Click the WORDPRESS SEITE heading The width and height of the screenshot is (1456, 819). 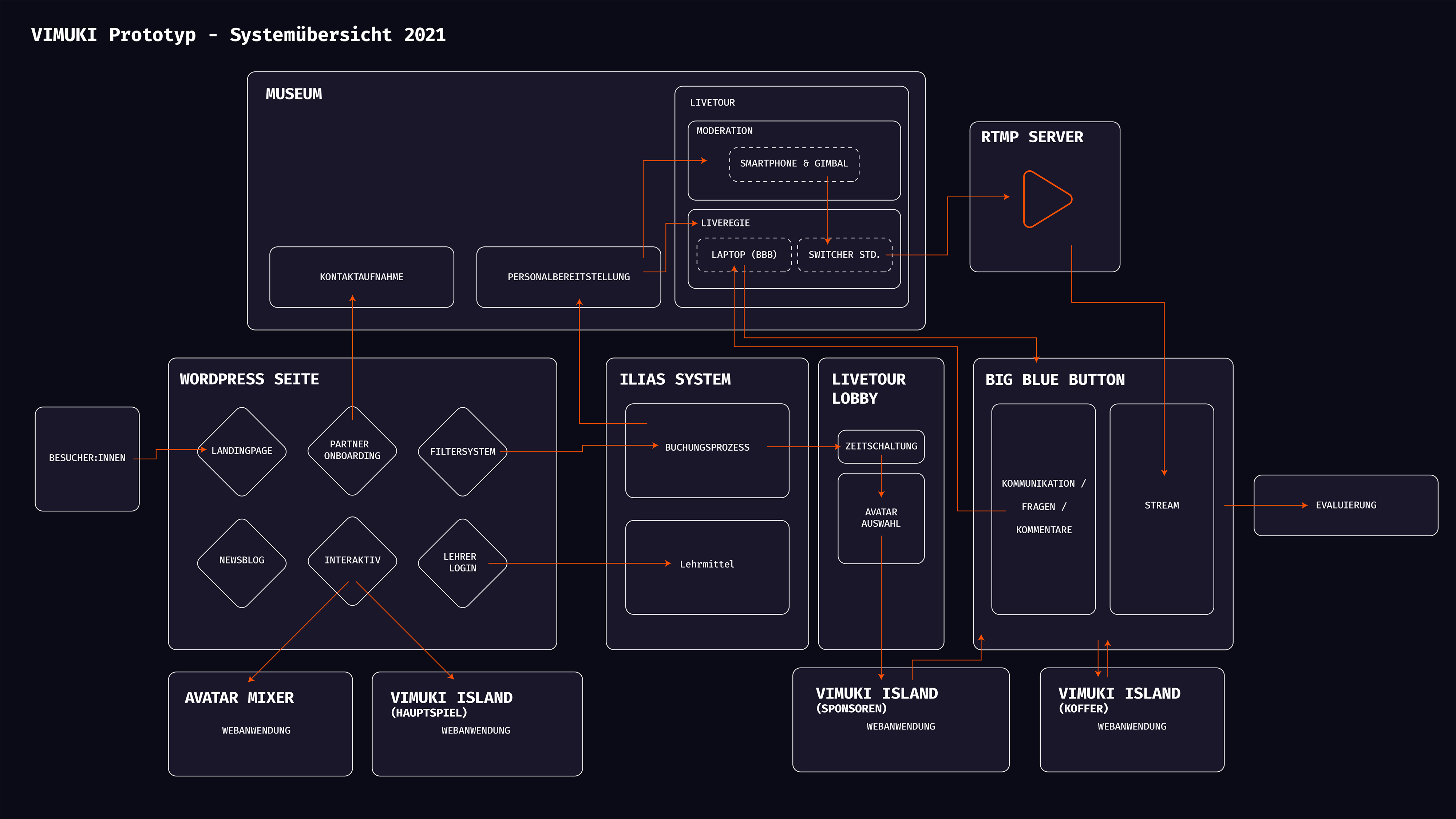click(249, 379)
